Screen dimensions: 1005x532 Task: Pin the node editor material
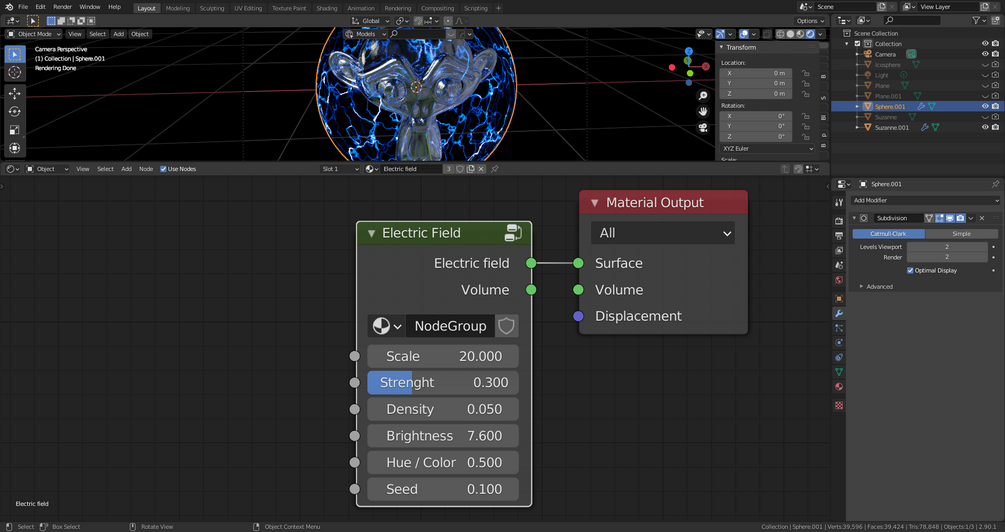click(x=495, y=169)
